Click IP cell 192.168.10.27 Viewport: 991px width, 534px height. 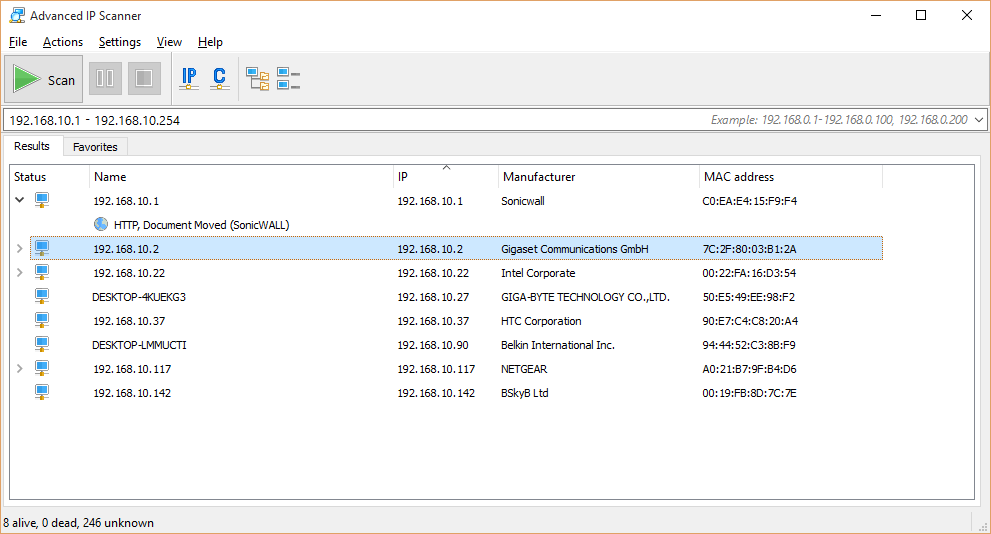[x=433, y=297]
